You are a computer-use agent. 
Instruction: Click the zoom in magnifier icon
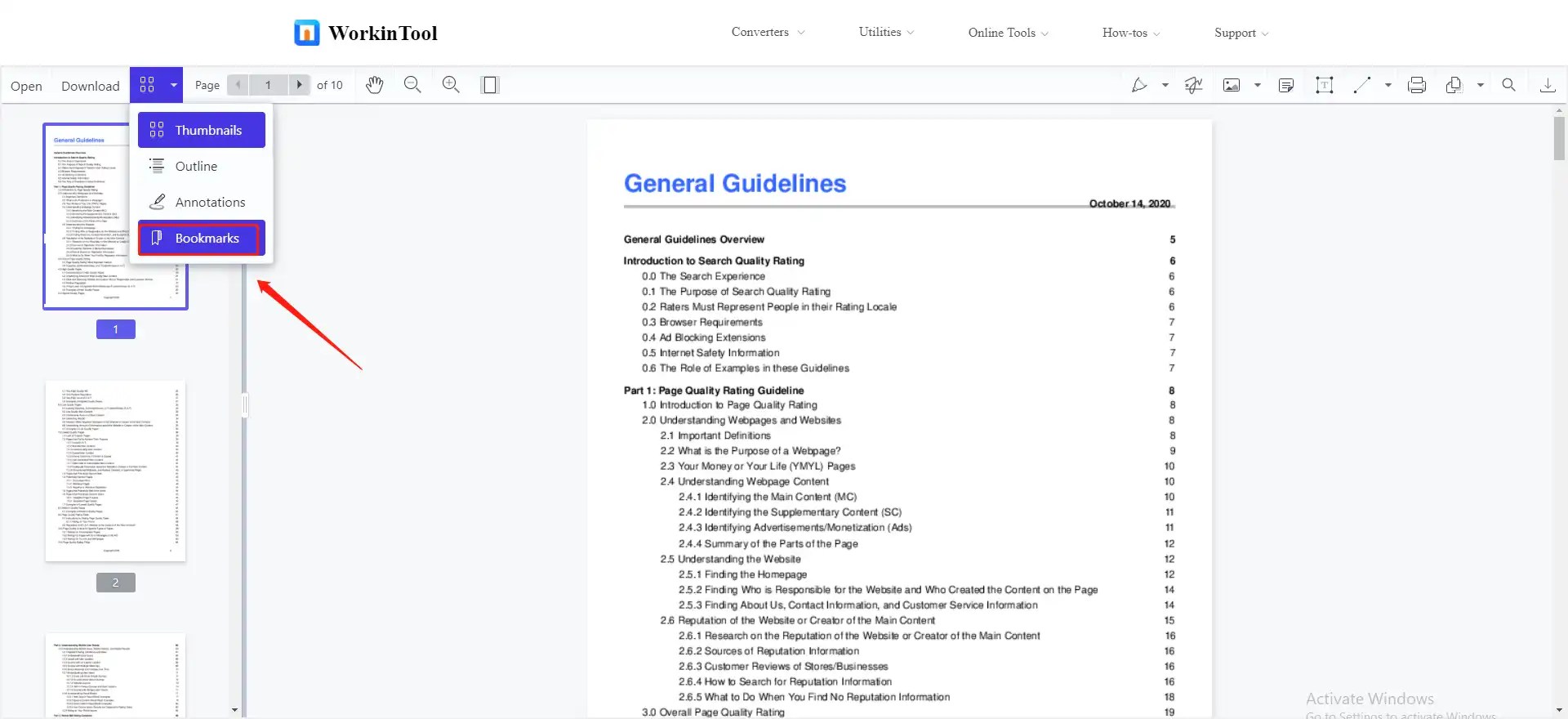(x=451, y=85)
